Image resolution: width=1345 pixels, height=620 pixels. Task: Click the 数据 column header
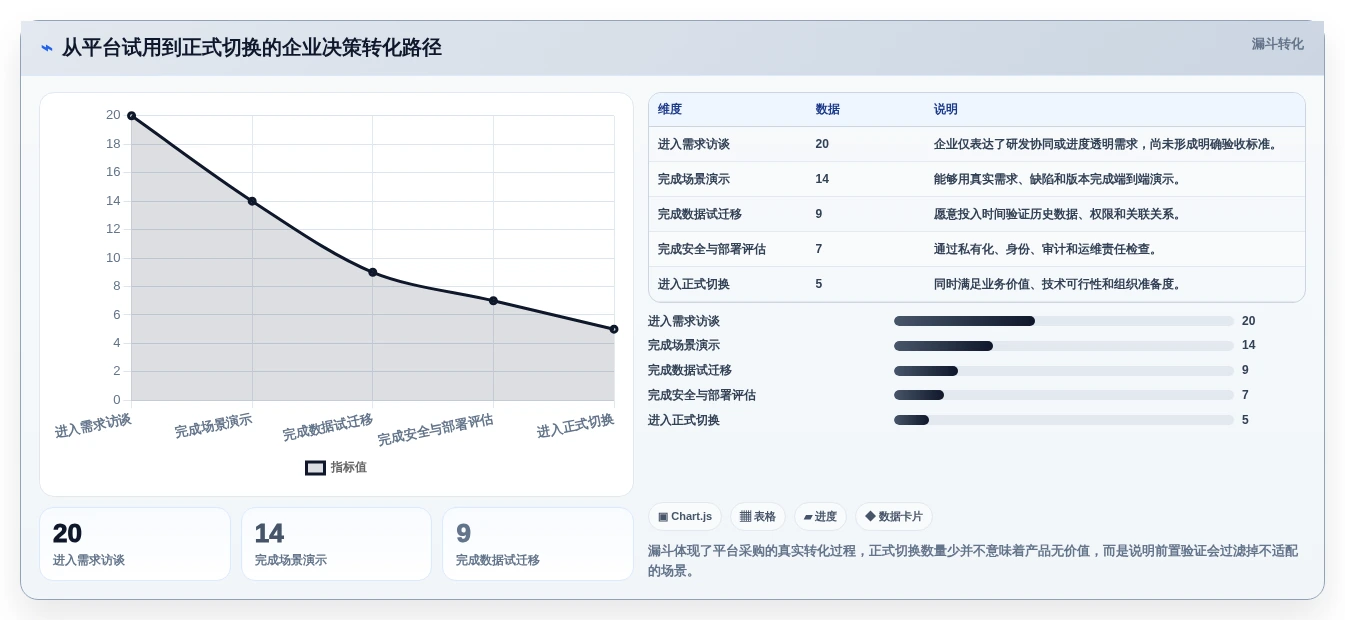tap(828, 110)
